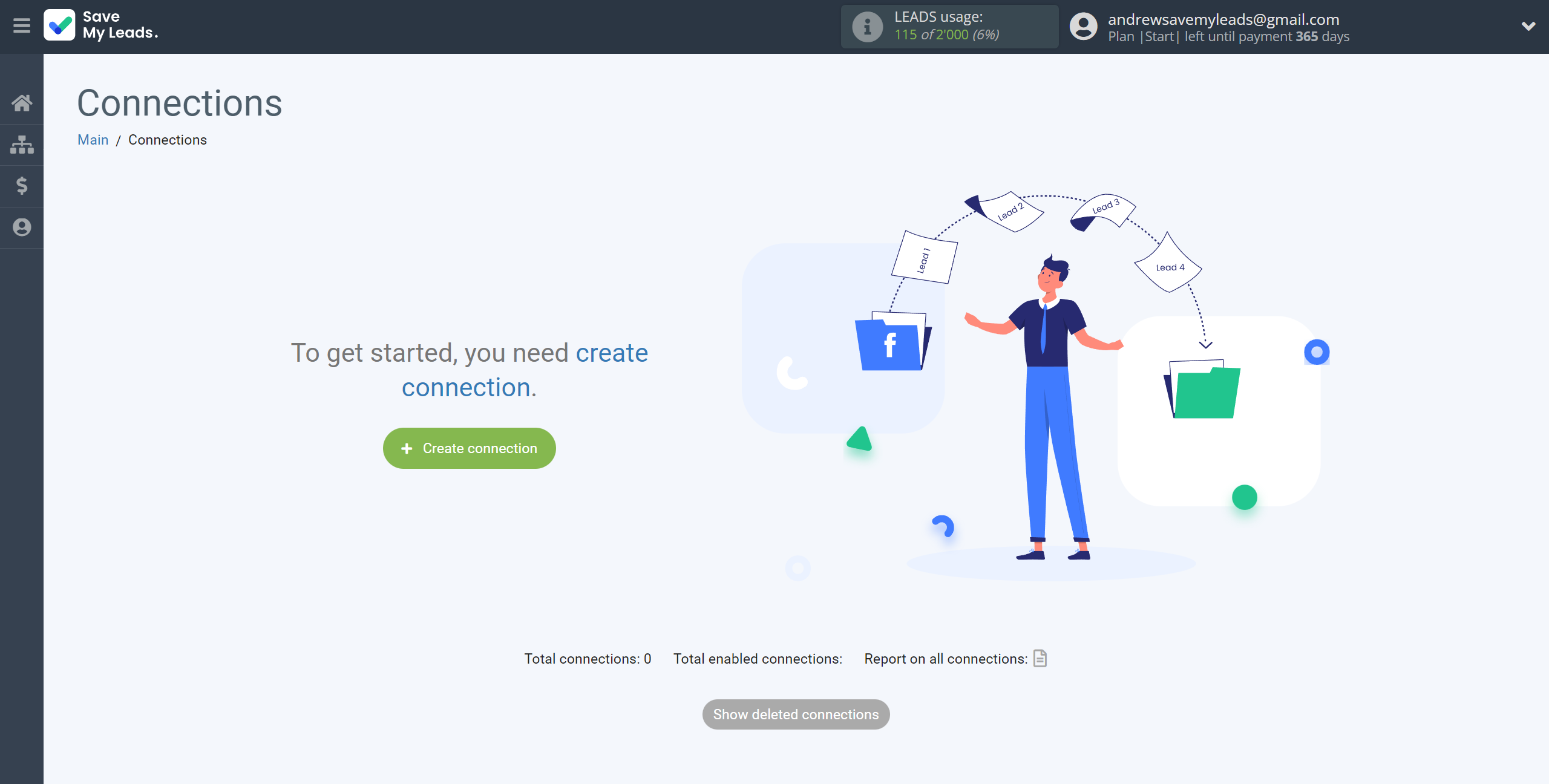Click the Connections breadcrumb item
Screen dimensions: 1549x784
pos(167,139)
